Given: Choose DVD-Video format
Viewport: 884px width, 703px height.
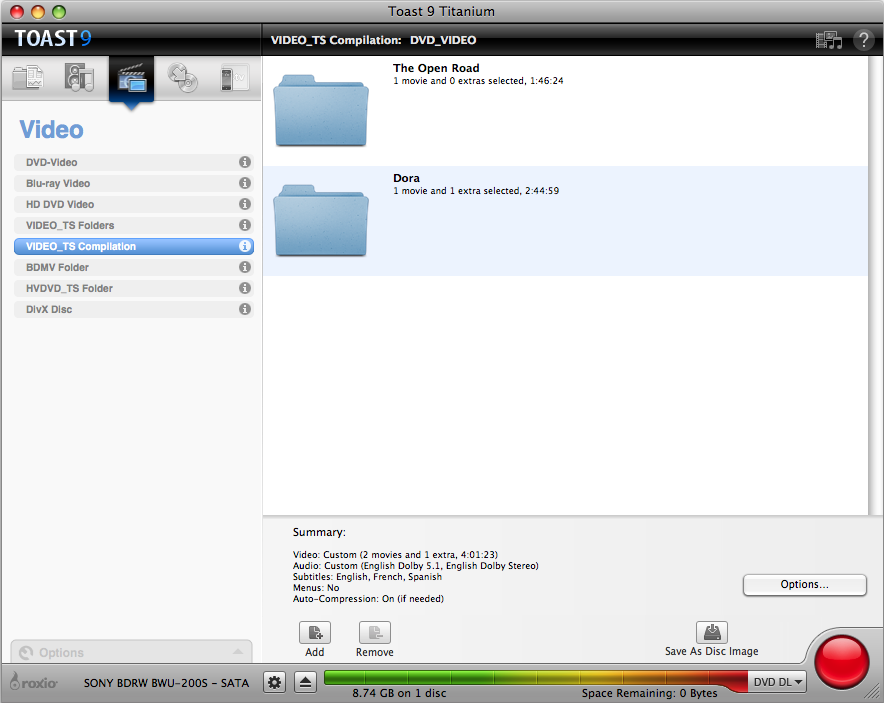Looking at the screenshot, I should click(134, 162).
